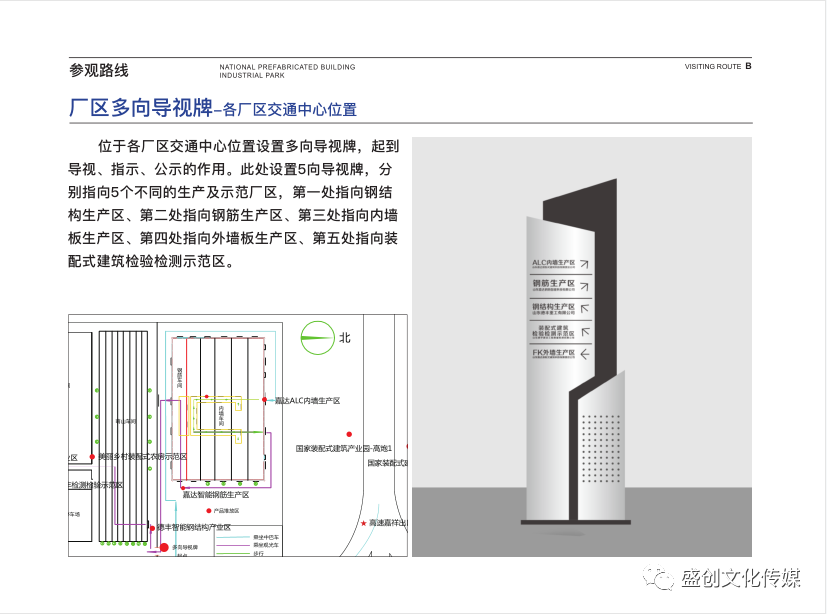This screenshot has width=827, height=614.
Task: Click the red dot beside 德丰智能钢结构产业区
Action: pos(152,527)
